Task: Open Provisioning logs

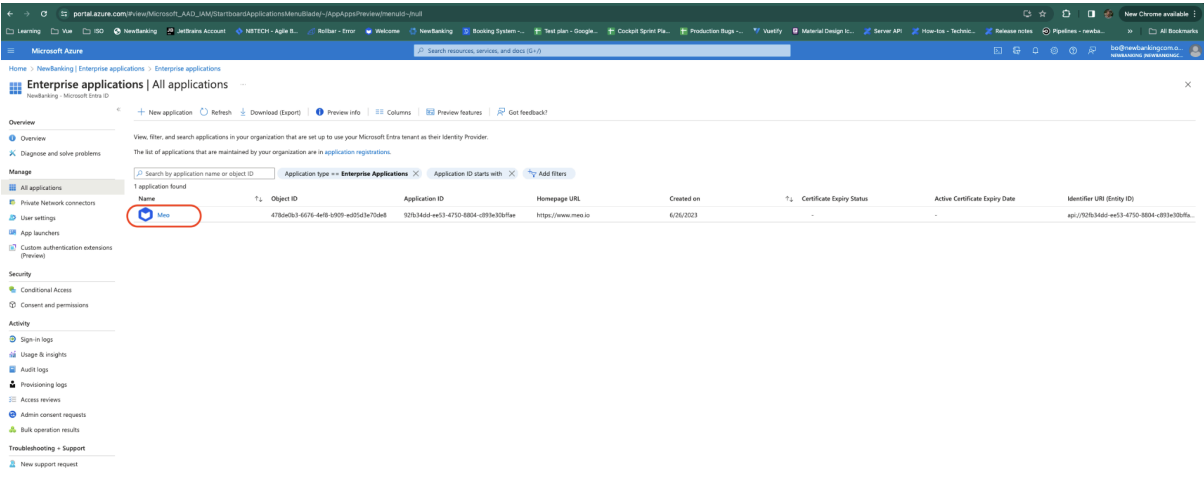Action: [x=37, y=384]
